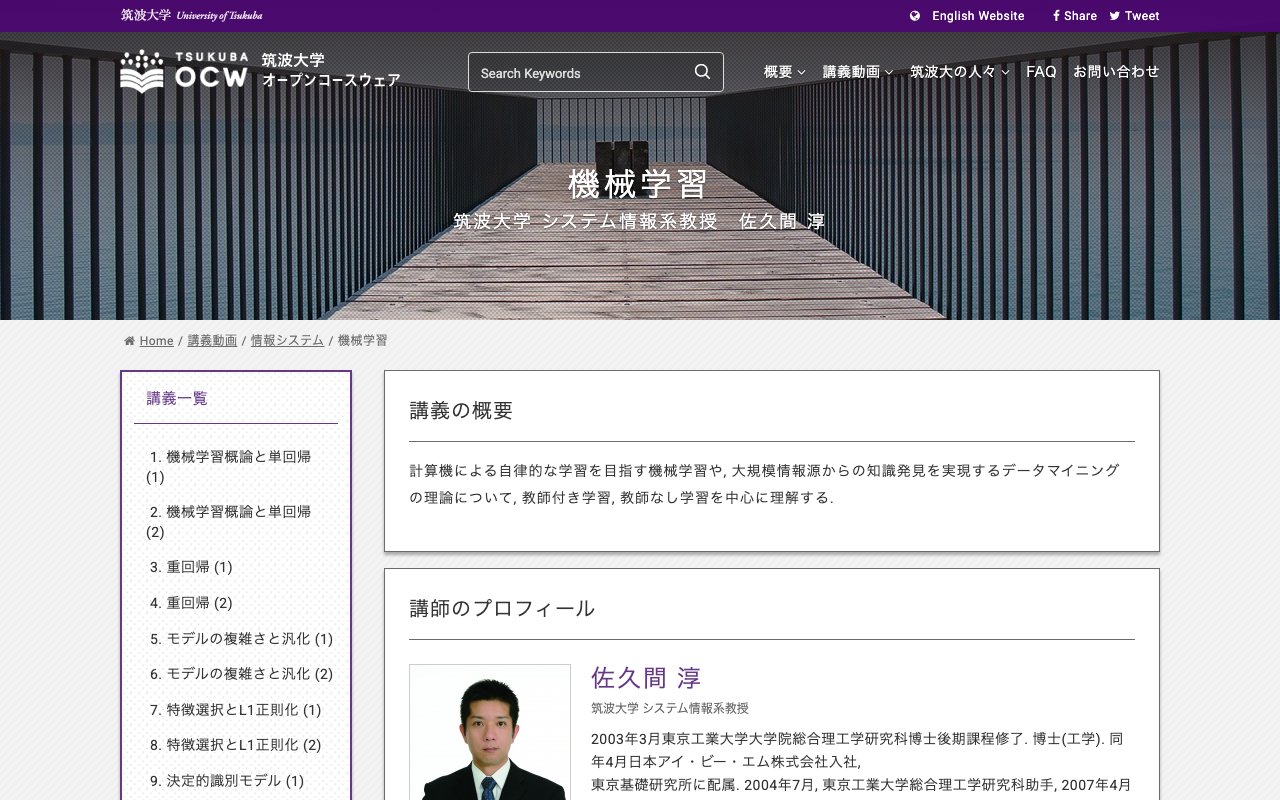Click the instructor portrait photo
1280x800 pixels.
490,732
